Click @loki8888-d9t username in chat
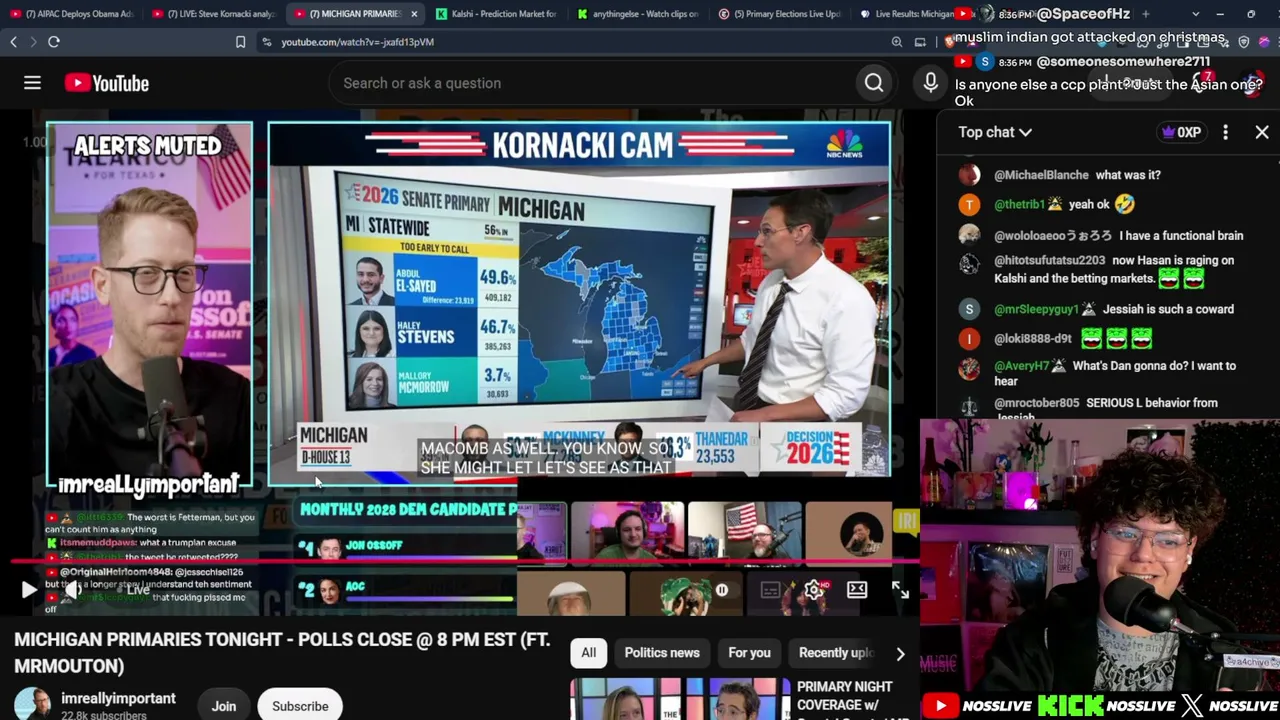Viewport: 1280px width, 720px height. coord(1032,339)
